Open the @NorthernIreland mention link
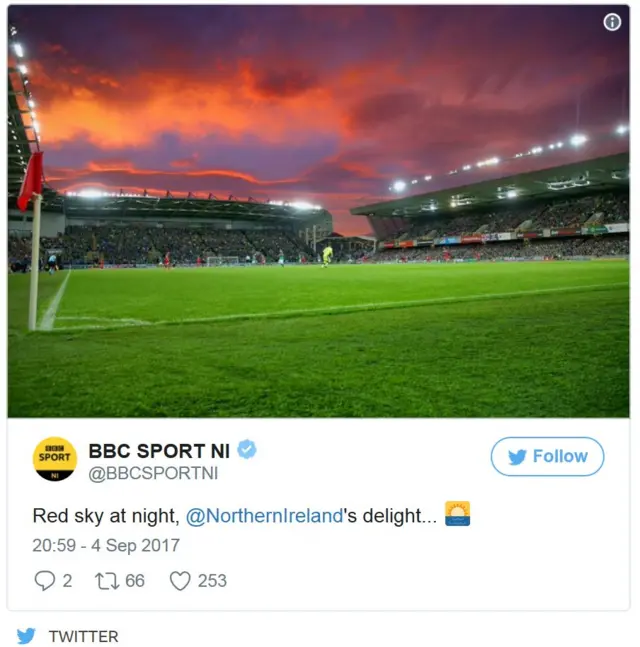This screenshot has width=640, height=647. coord(265,516)
